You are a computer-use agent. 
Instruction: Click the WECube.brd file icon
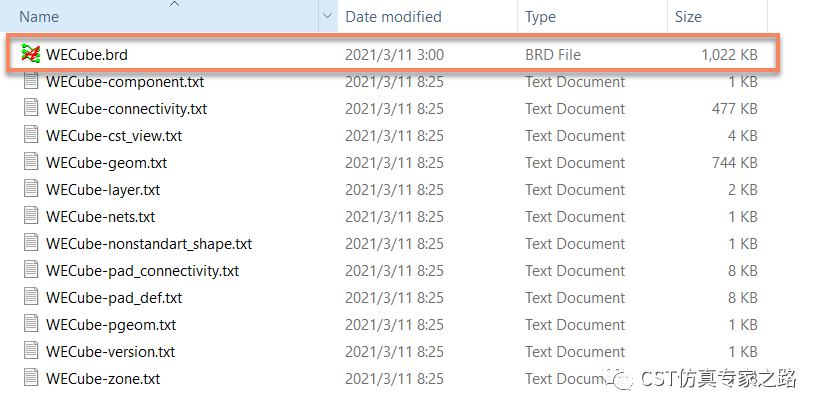[x=30, y=54]
